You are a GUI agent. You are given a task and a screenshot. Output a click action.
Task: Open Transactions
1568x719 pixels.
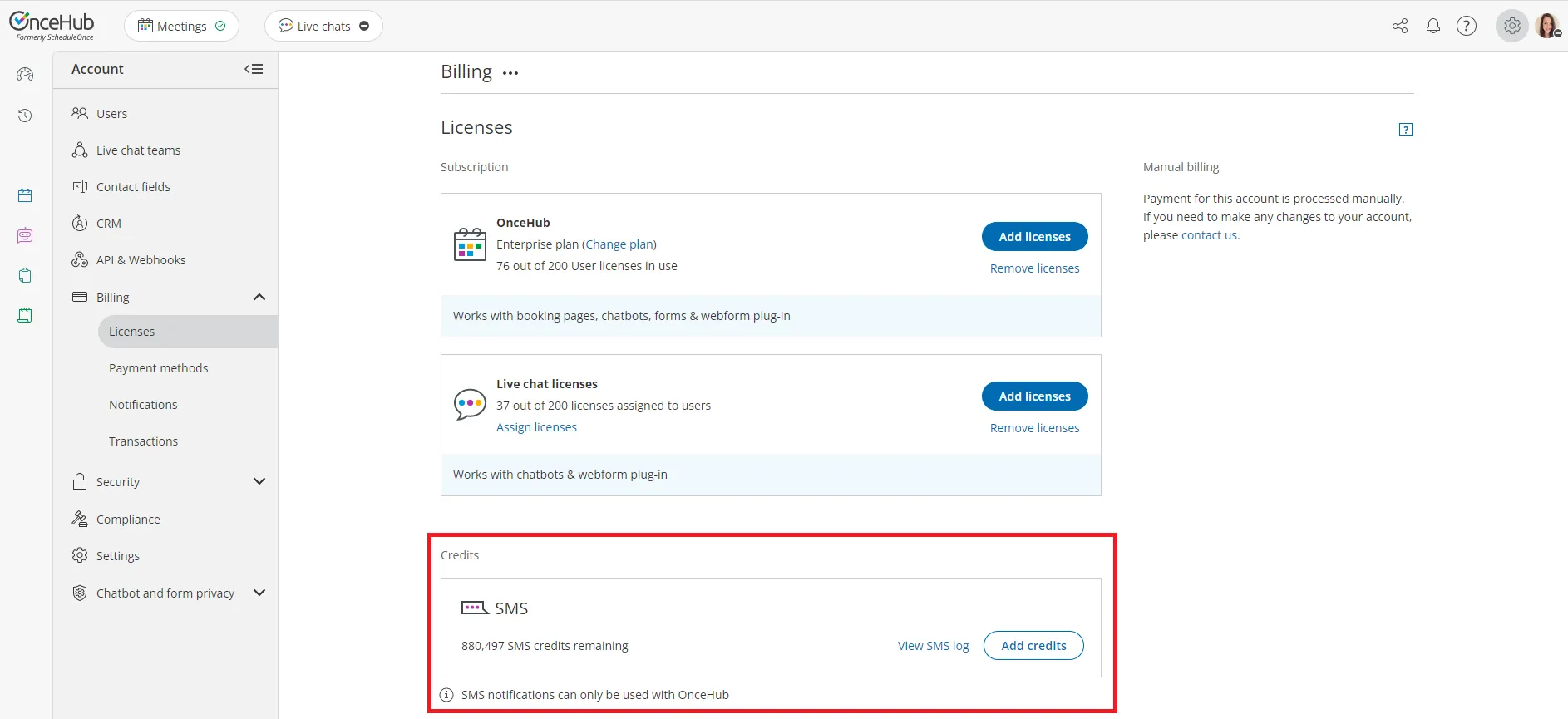[x=143, y=441]
